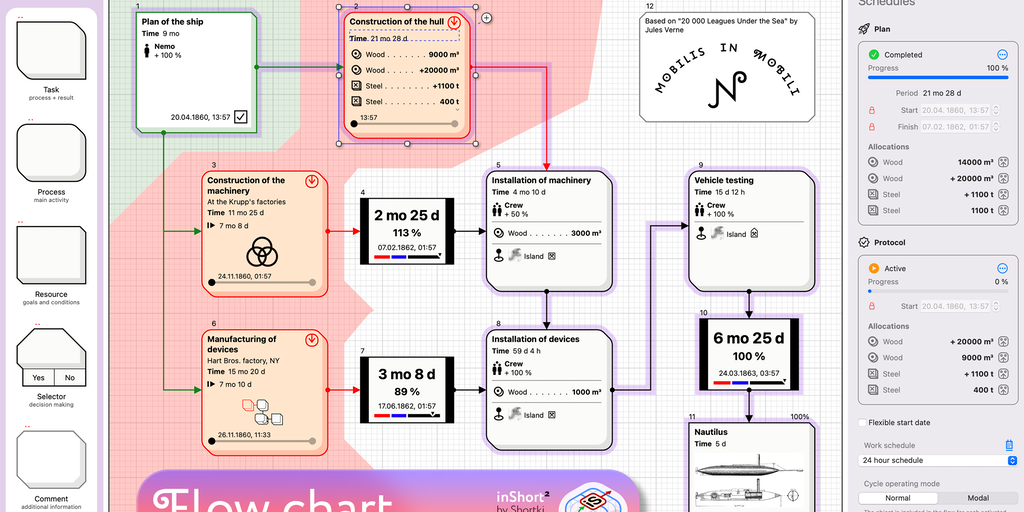Toggle Island checkbox in Installation of devices
The width and height of the screenshot is (1024, 512).
[551, 415]
